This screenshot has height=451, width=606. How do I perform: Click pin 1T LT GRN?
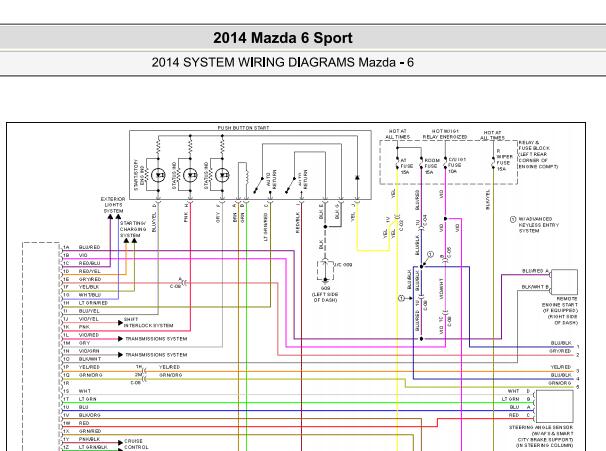tap(79, 399)
